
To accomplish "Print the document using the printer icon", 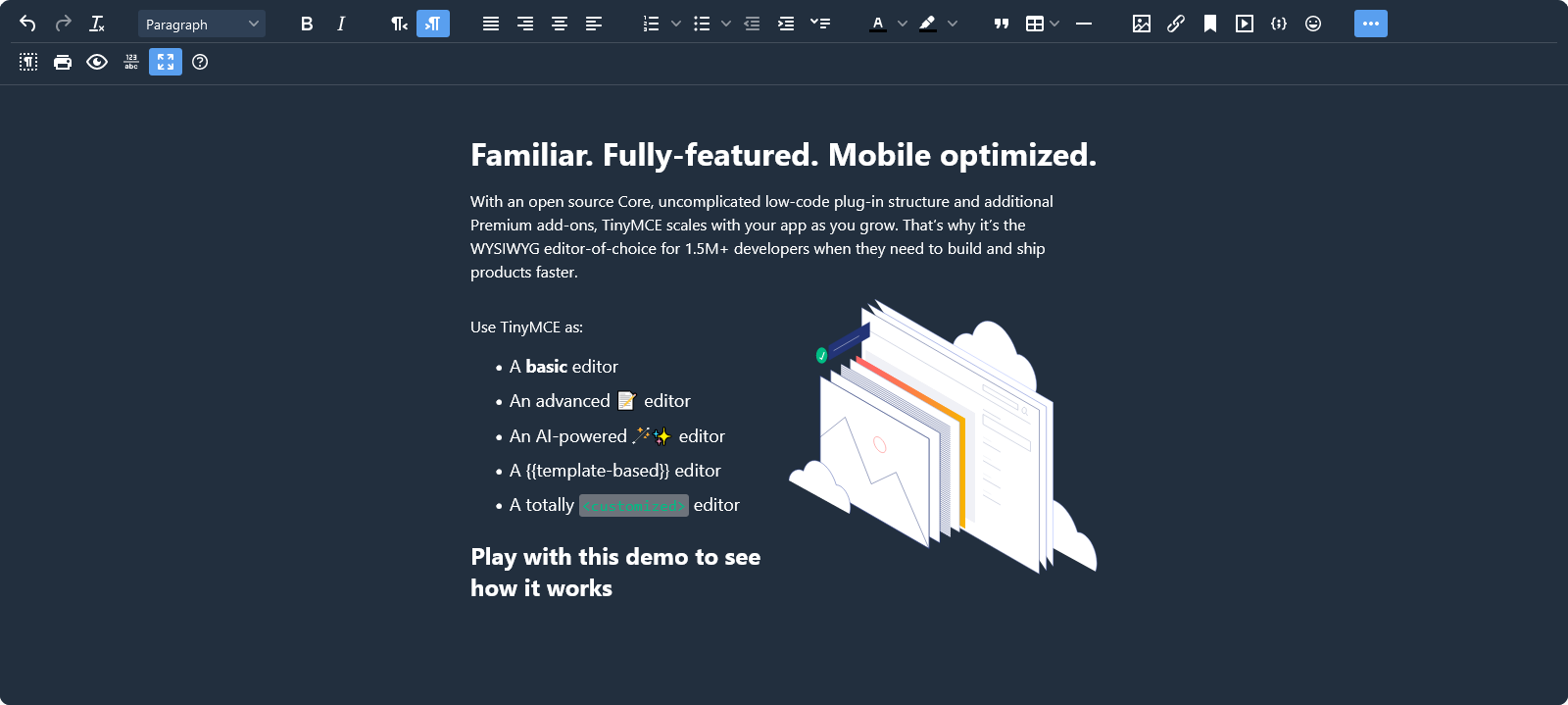I will tap(63, 62).
